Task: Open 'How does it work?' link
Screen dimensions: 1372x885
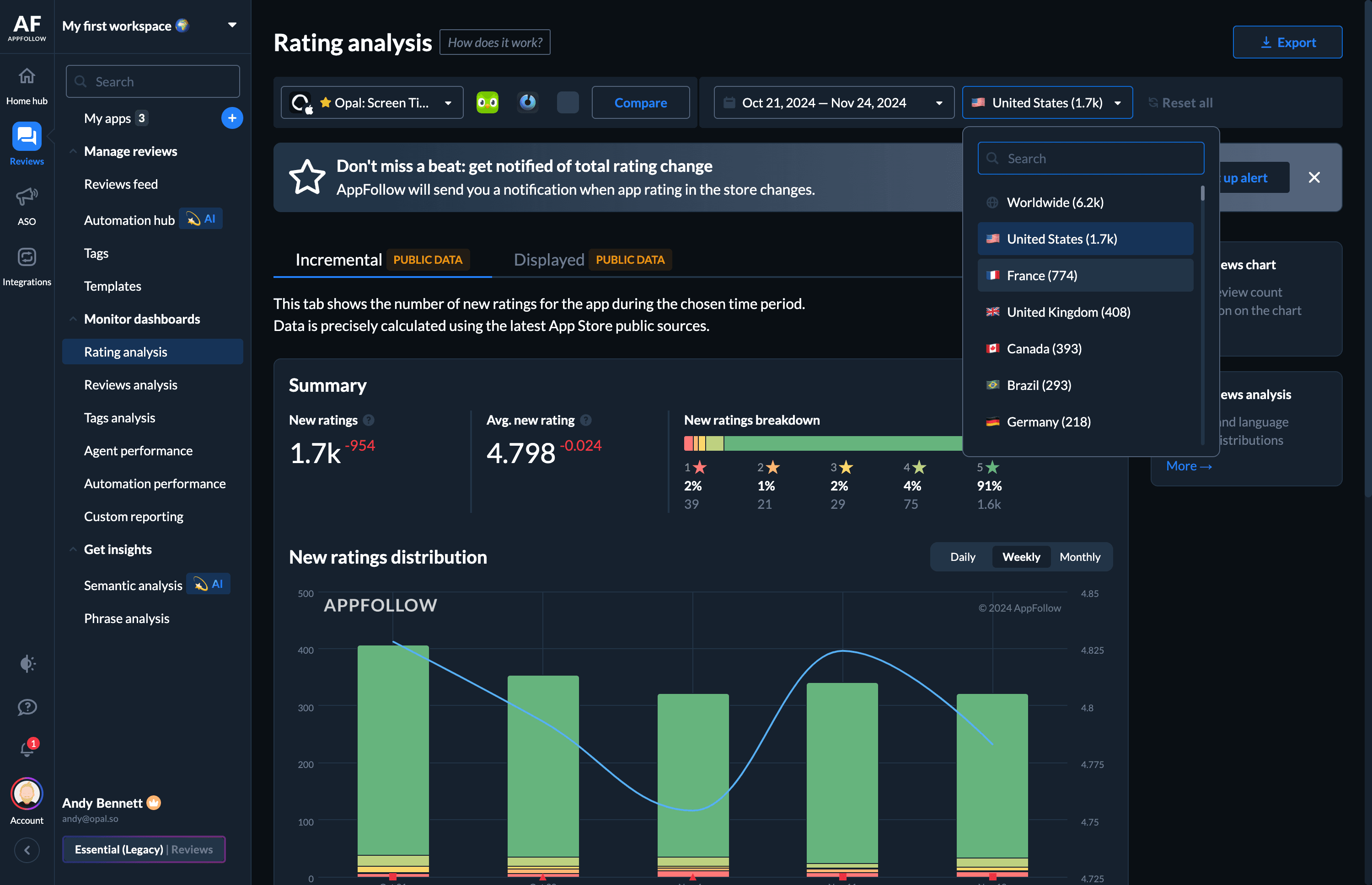Action: [x=495, y=43]
